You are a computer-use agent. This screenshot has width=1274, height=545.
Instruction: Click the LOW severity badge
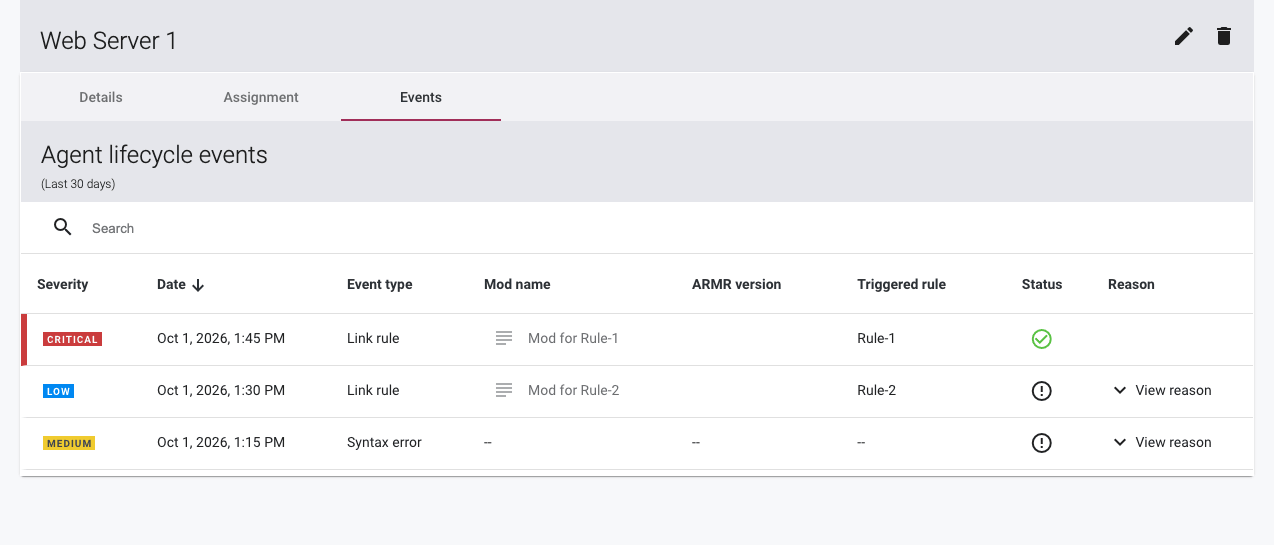58,391
